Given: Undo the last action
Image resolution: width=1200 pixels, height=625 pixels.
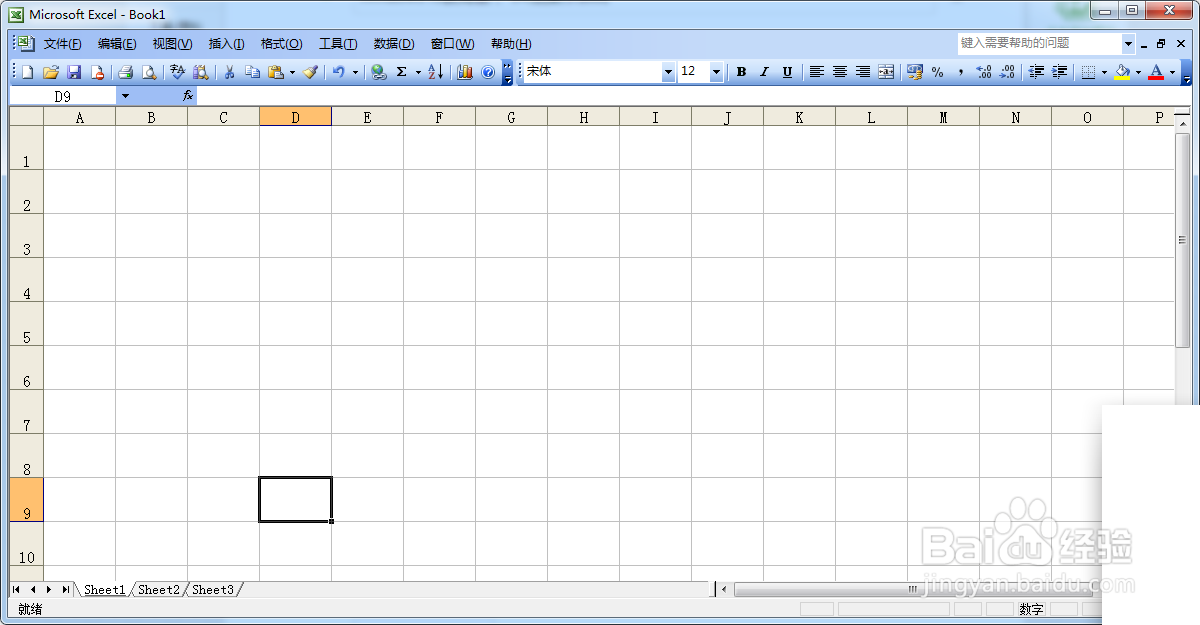Looking at the screenshot, I should tap(339, 72).
